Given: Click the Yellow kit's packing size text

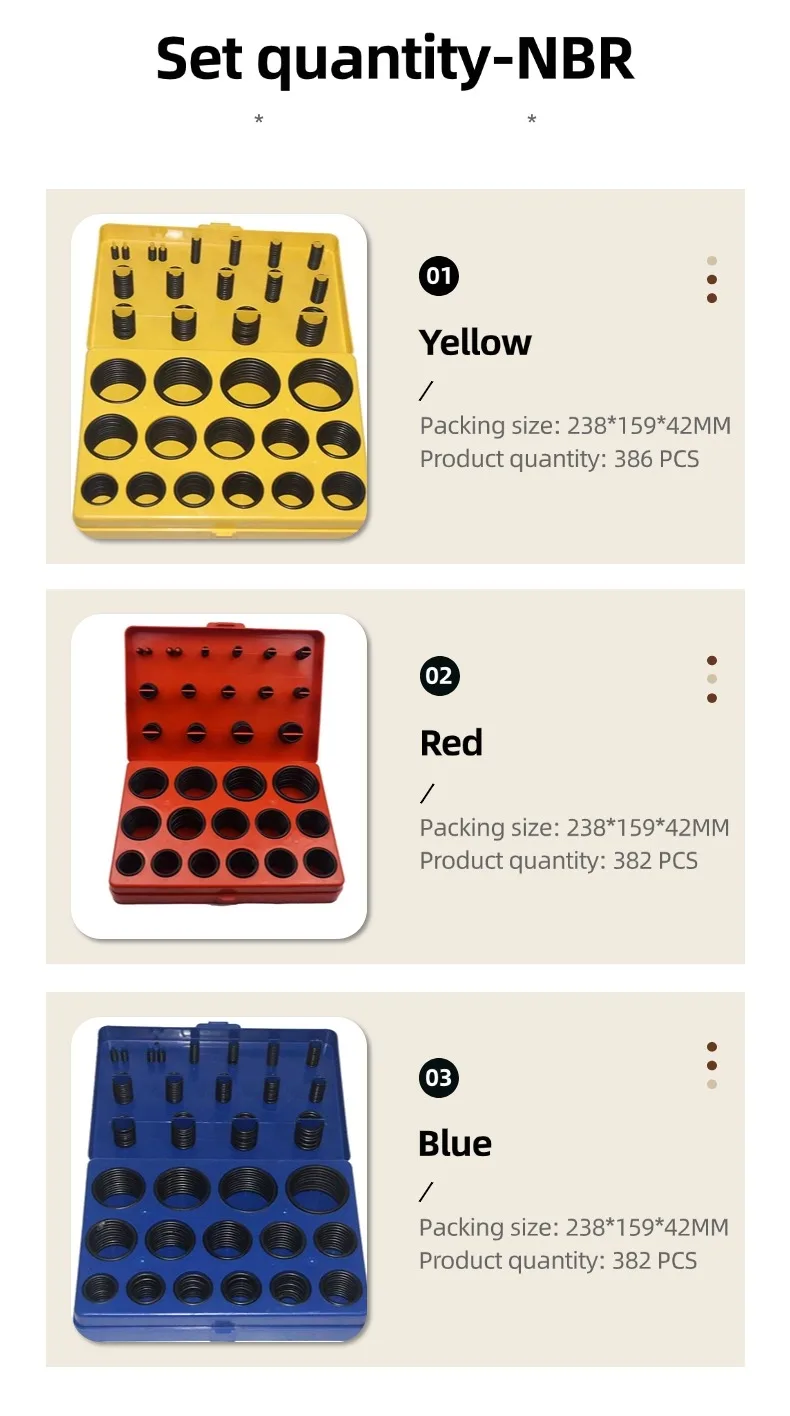Looking at the screenshot, I should coord(575,426).
